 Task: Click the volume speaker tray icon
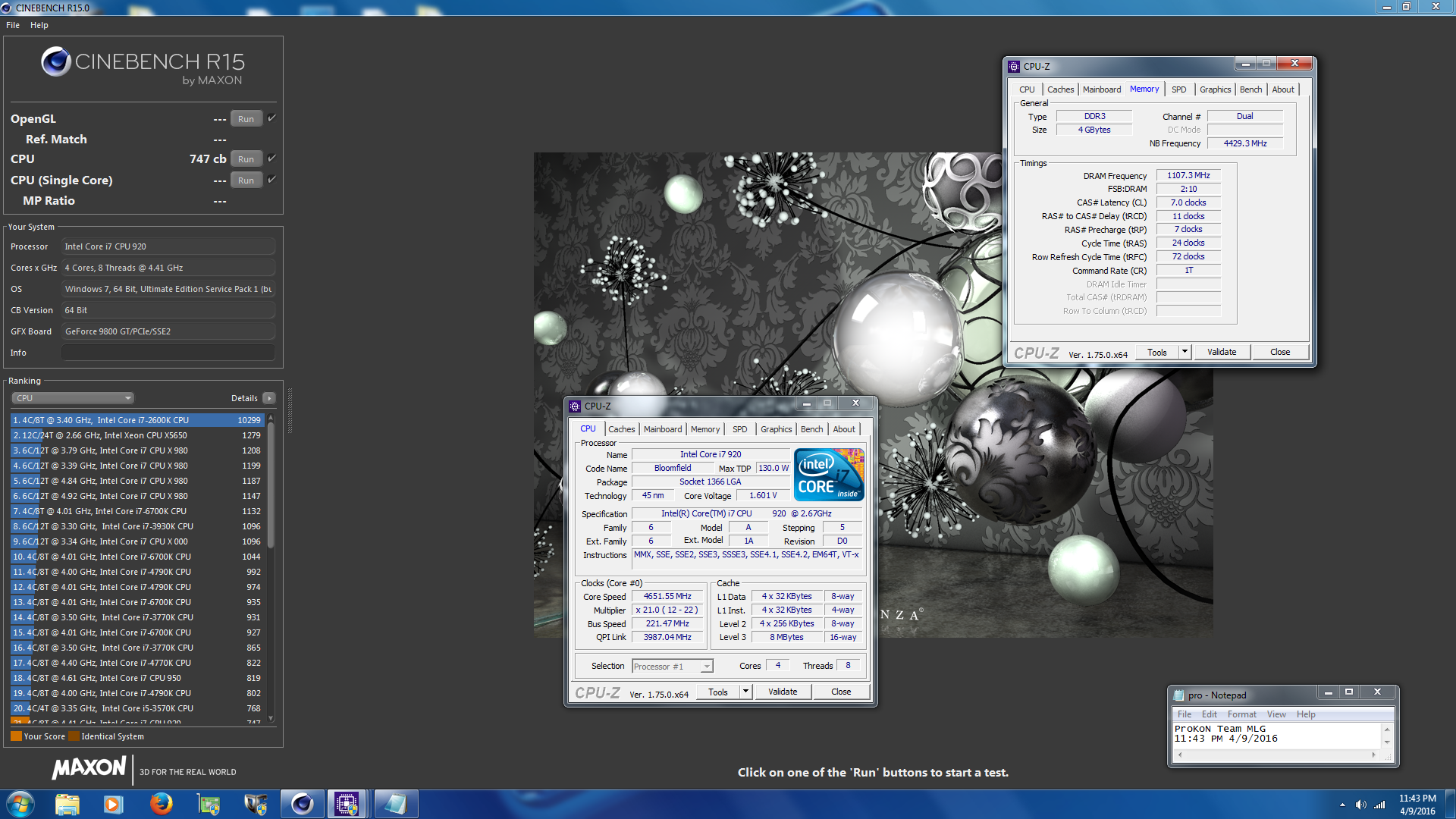[1360, 805]
